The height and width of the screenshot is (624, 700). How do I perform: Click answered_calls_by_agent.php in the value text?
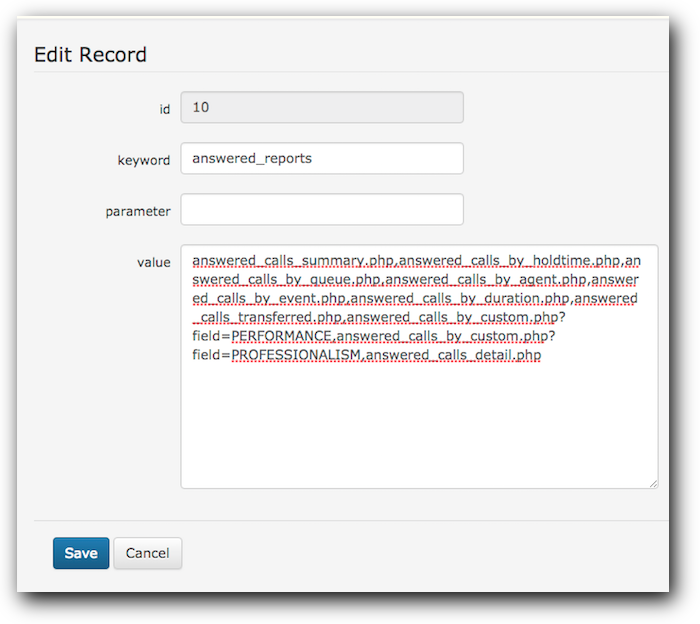coord(486,279)
